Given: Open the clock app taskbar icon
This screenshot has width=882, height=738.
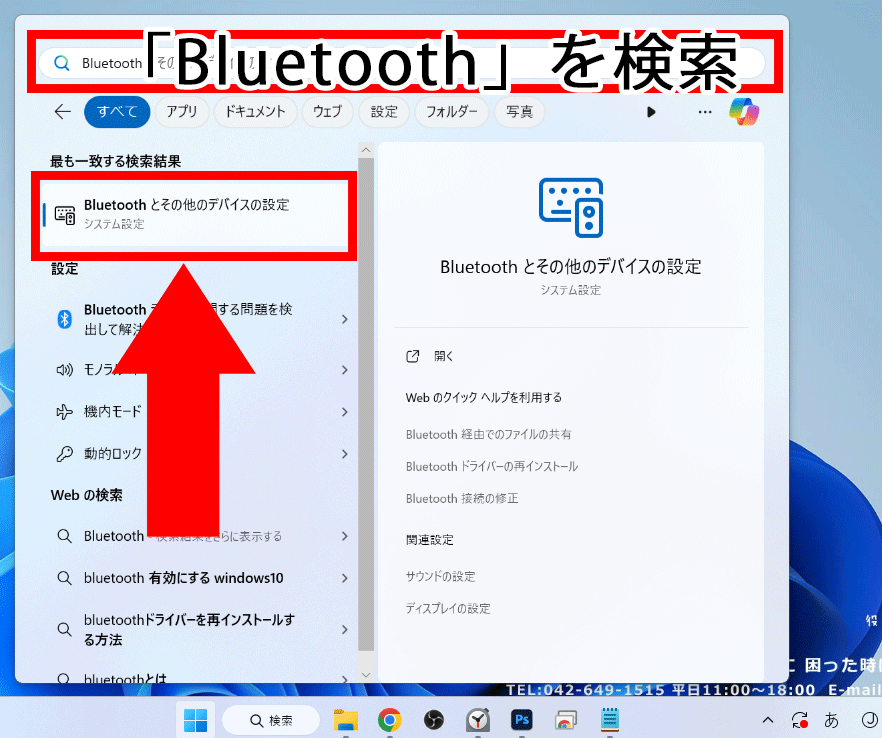Looking at the screenshot, I should pos(478,720).
